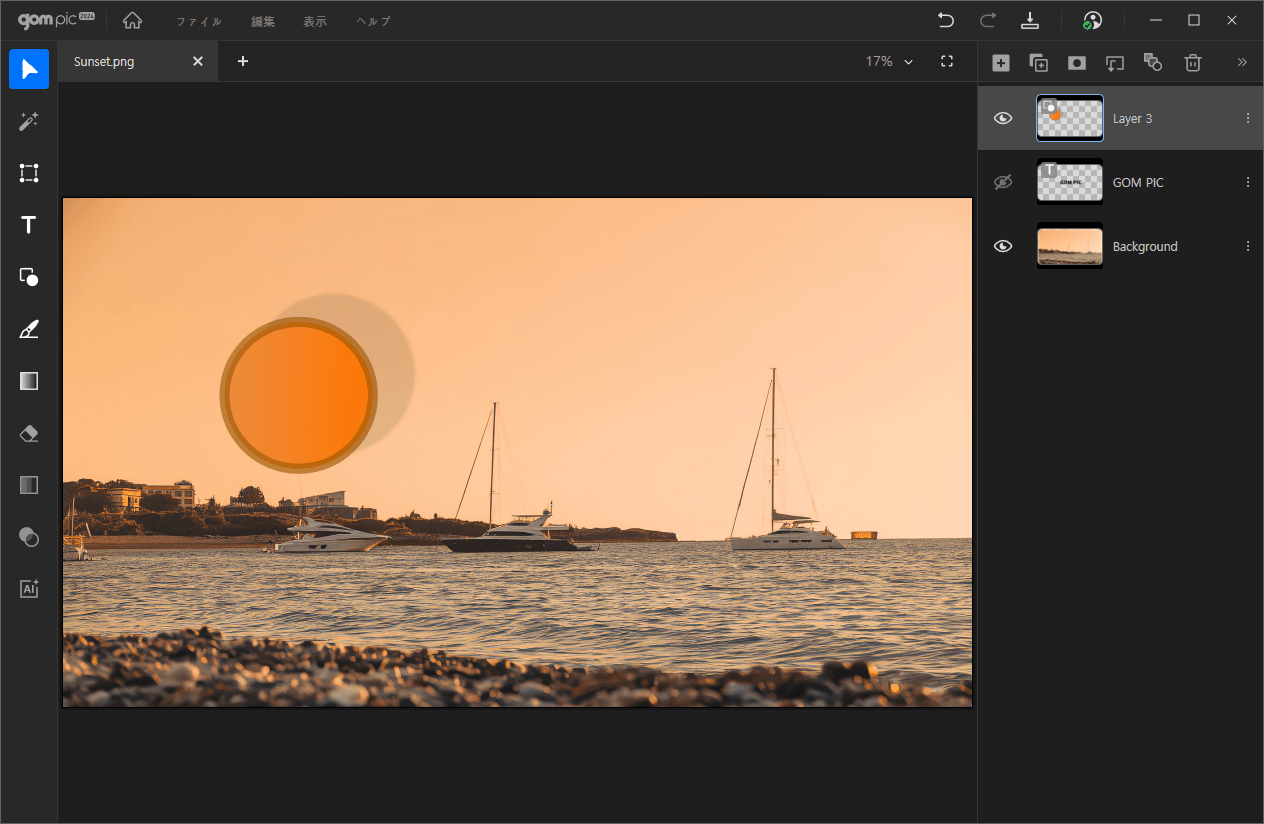1264x824 pixels.
Task: Select the Text tool
Action: point(29,225)
